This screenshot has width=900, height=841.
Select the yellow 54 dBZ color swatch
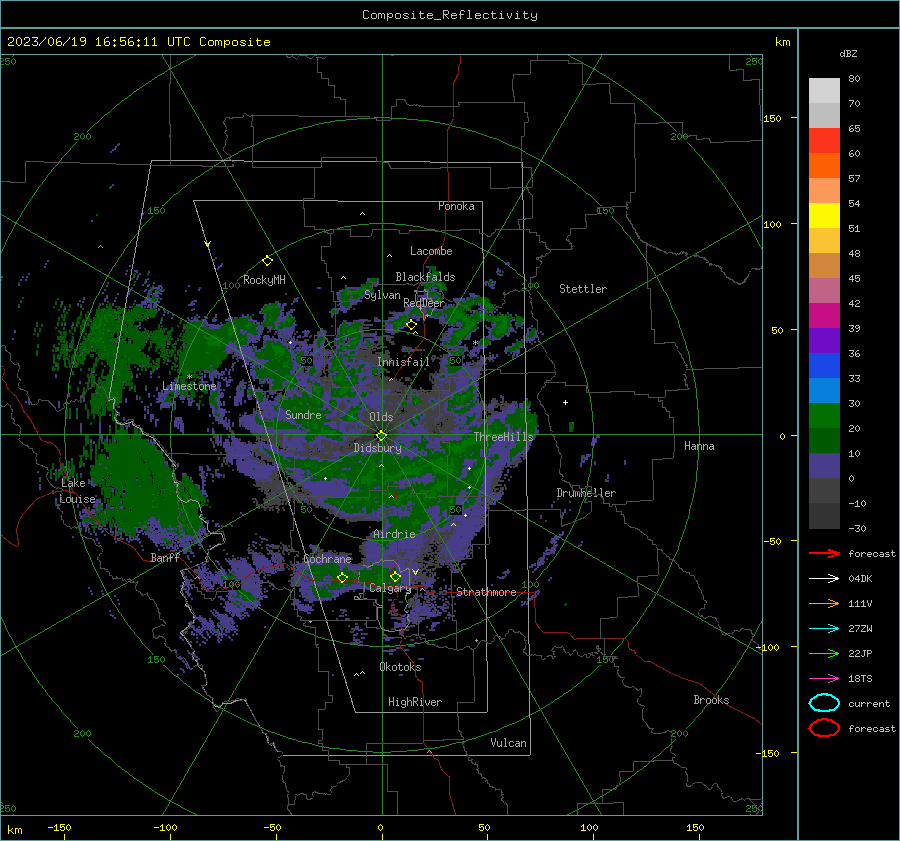(824, 216)
